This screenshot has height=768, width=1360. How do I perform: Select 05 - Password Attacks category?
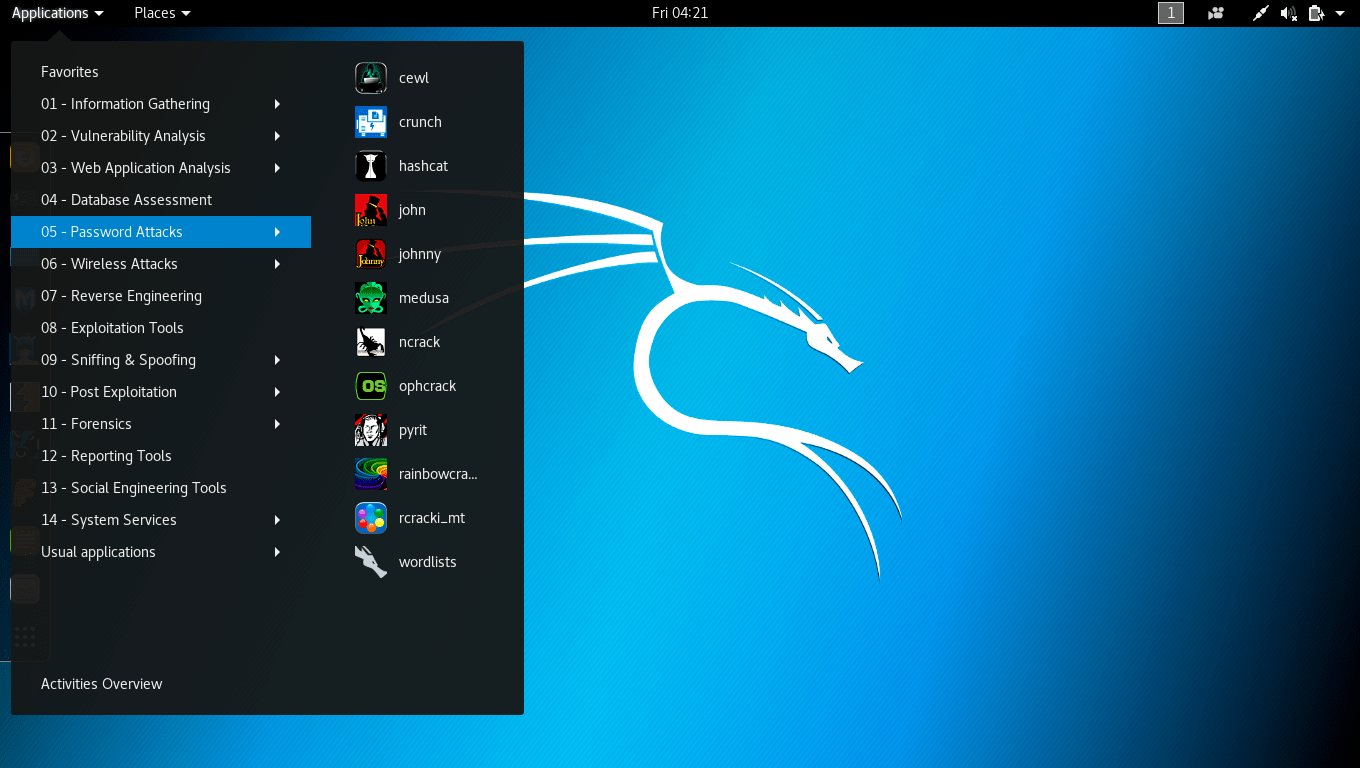tap(161, 232)
